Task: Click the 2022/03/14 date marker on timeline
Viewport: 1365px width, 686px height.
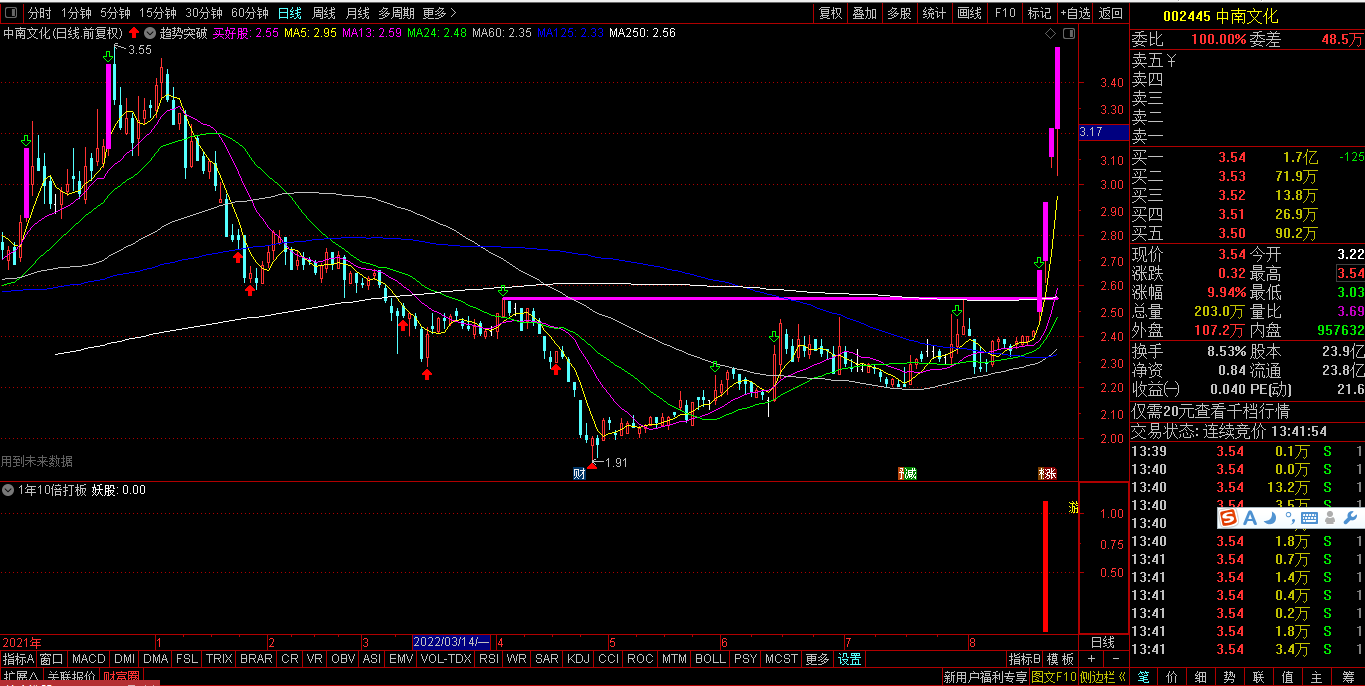Action: (452, 642)
